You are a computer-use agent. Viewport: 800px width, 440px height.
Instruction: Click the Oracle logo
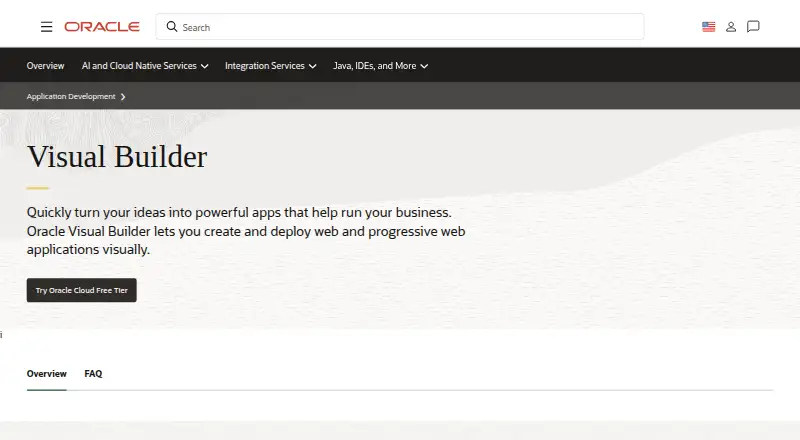102,27
